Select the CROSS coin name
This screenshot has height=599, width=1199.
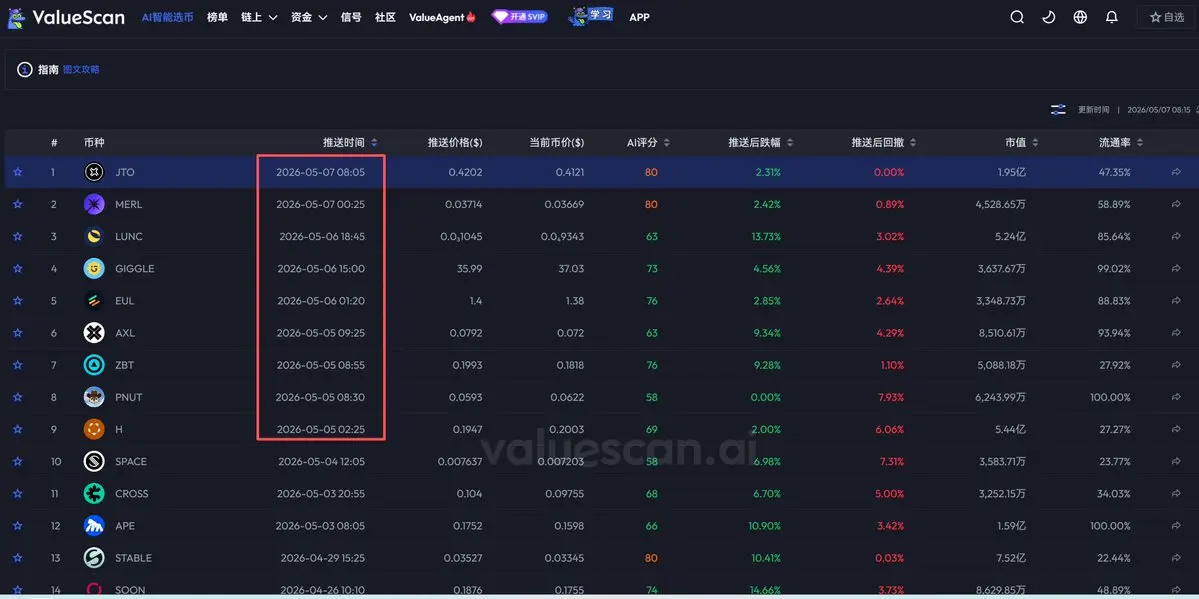pos(132,493)
